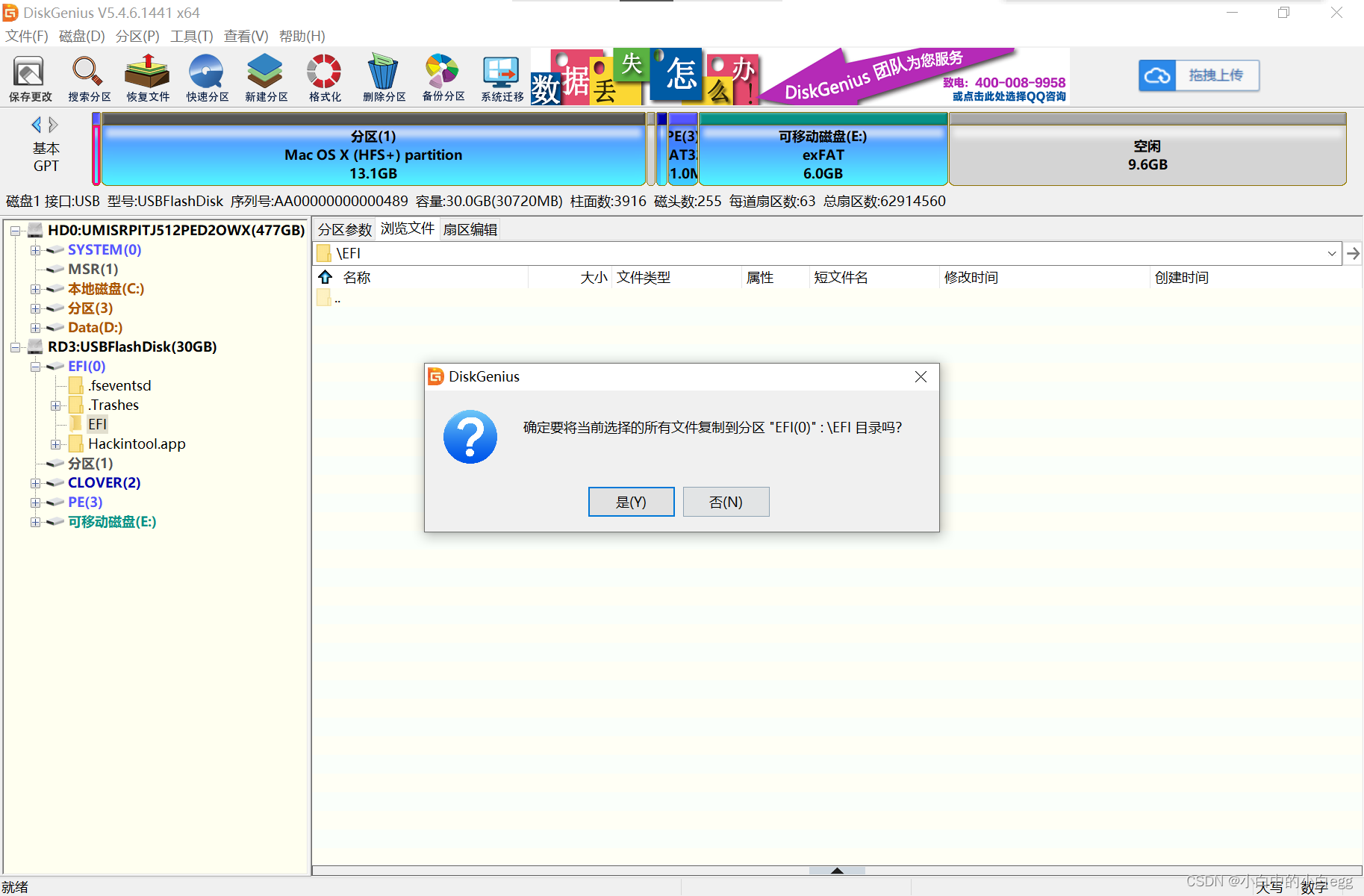The width and height of the screenshot is (1364, 896).
Task: Expand the .Trashes folder node
Action: pyautogui.click(x=55, y=405)
